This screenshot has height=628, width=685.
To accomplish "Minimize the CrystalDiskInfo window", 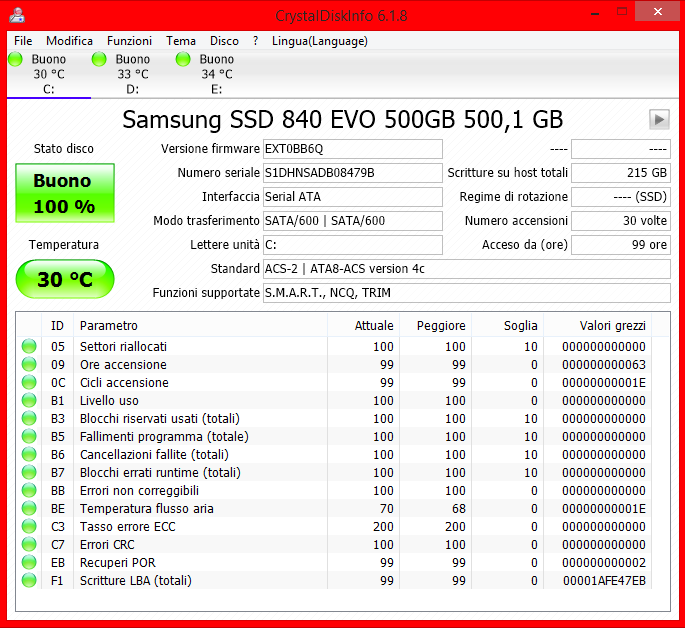I will point(595,12).
